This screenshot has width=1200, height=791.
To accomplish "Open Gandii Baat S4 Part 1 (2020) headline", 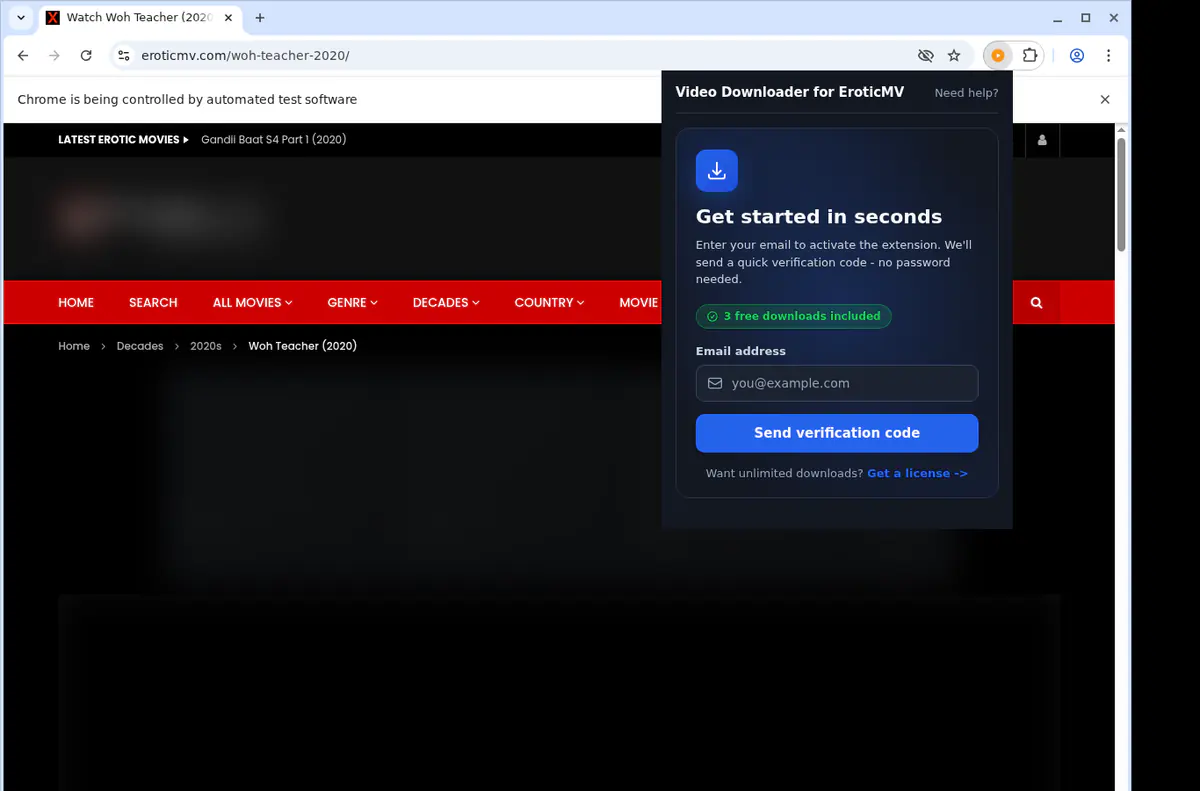I will pos(274,140).
